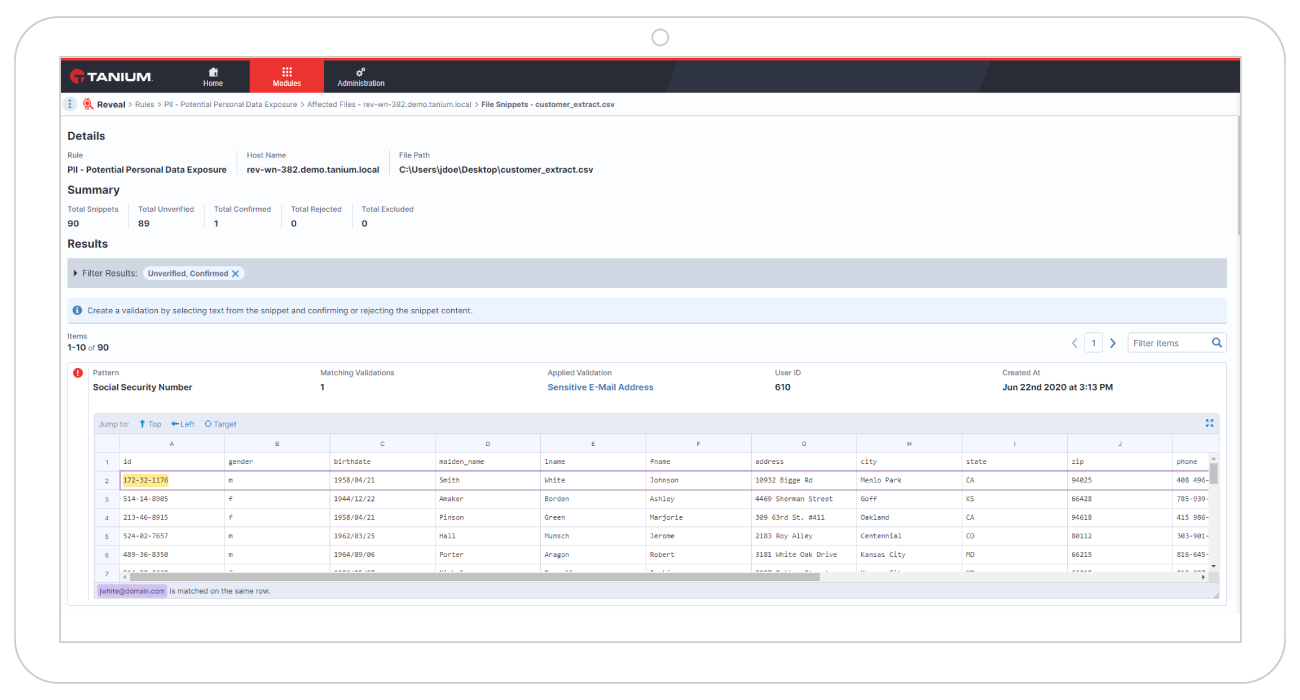Viewport: 1300px width, 700px height.
Task: Open the Home section
Action: [213, 77]
